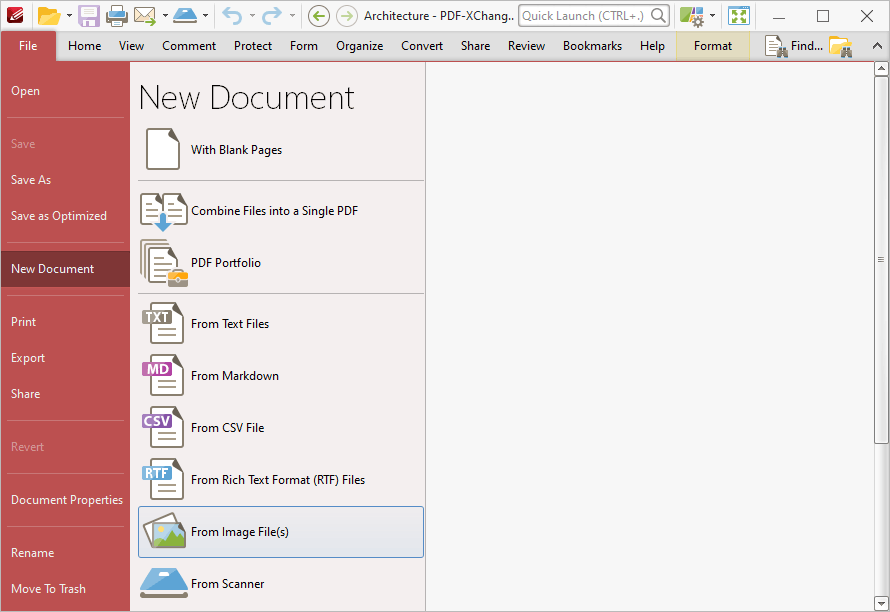
Task: Click the Find... search tool
Action: coord(793,45)
